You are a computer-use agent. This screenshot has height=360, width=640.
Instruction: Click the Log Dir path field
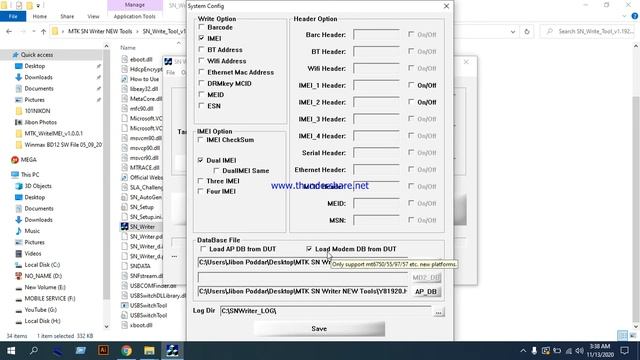coord(325,311)
